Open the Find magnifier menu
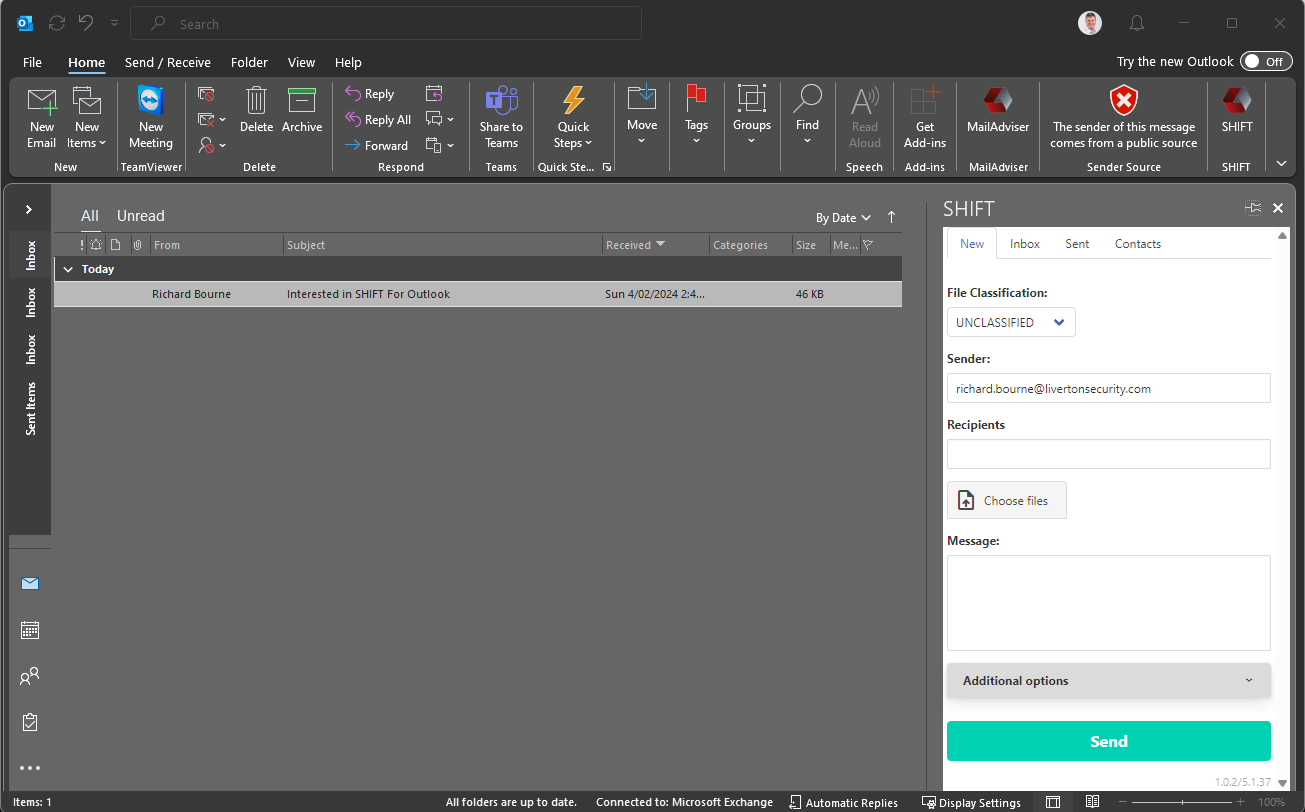This screenshot has height=812, width=1305. [x=807, y=116]
